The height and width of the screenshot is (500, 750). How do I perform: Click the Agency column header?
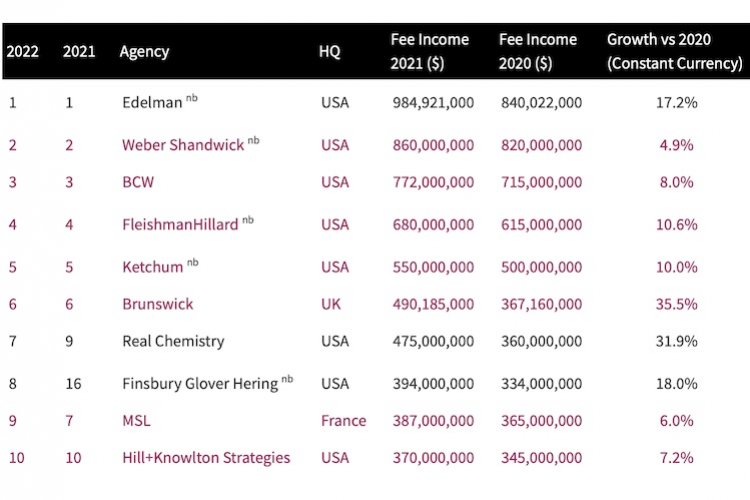[x=144, y=51]
